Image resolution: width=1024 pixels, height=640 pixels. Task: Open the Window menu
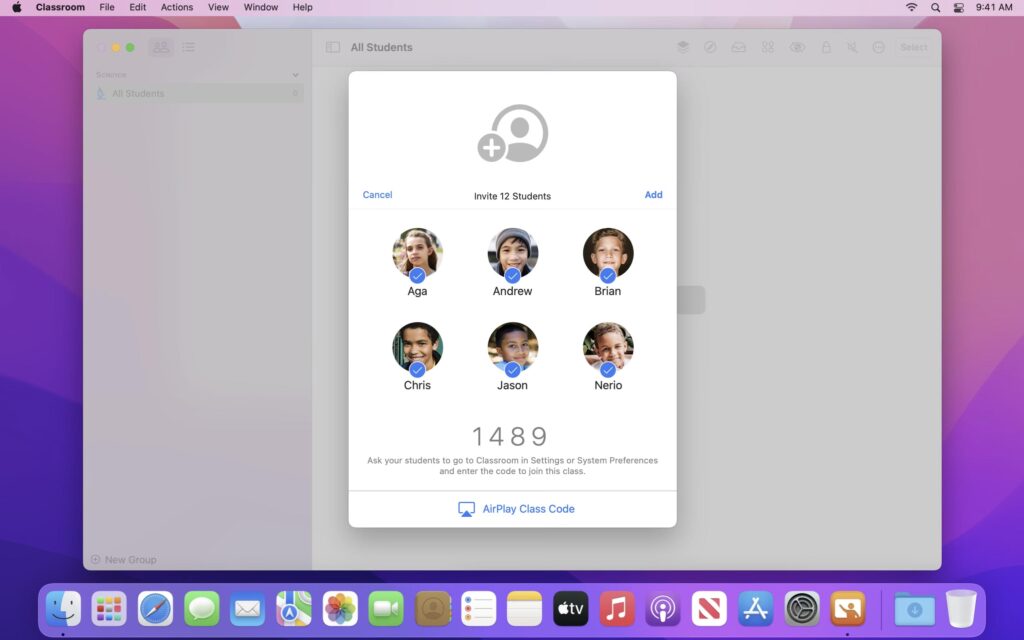point(261,7)
